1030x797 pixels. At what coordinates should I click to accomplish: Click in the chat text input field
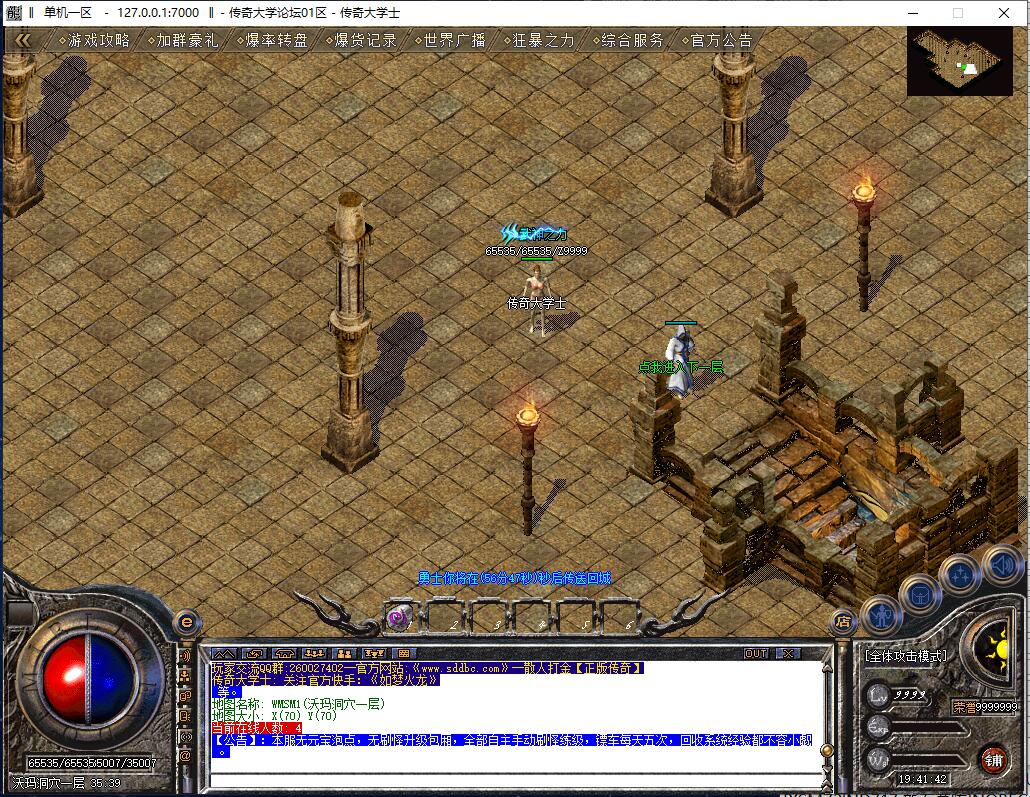514,780
